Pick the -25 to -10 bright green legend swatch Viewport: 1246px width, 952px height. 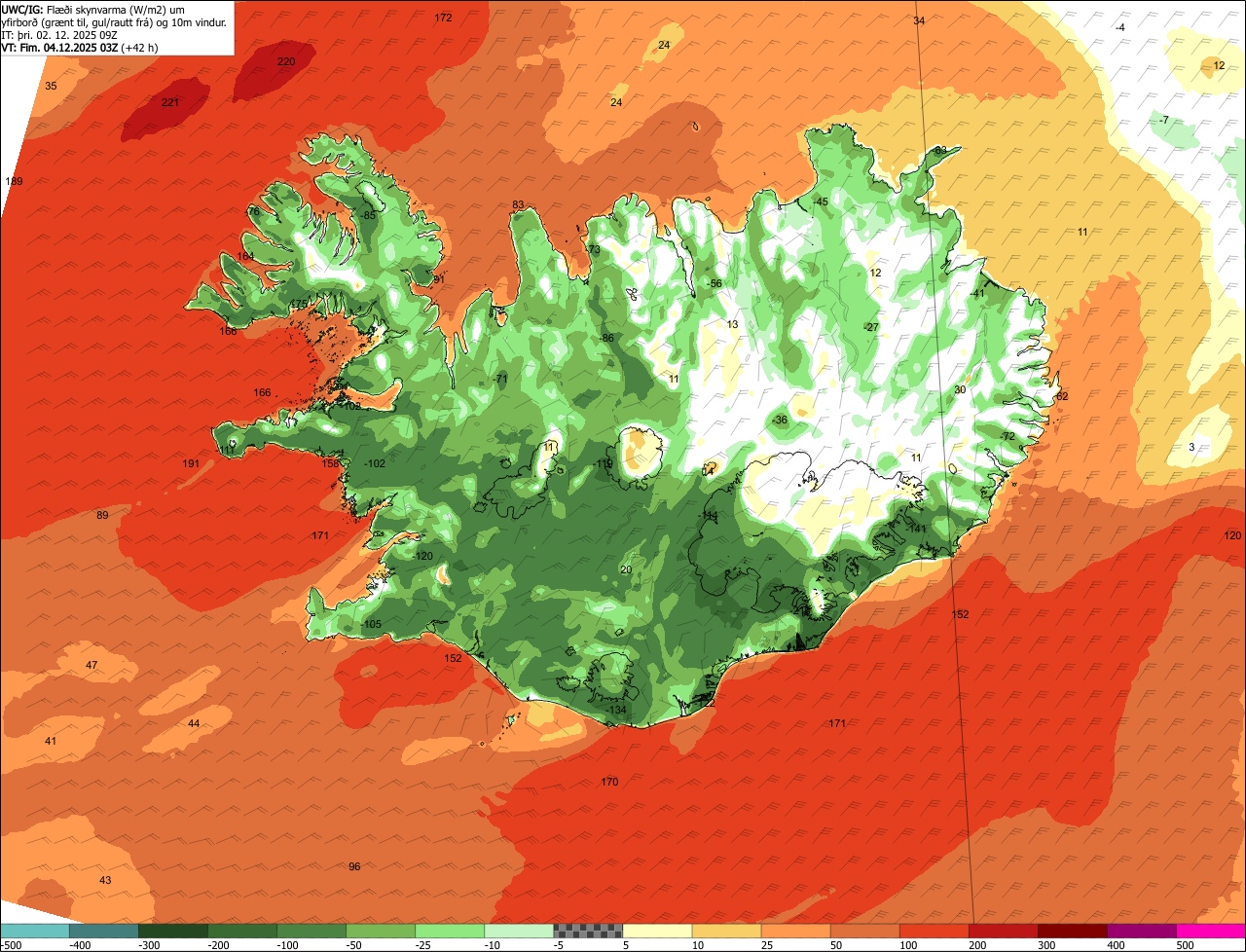(x=450, y=931)
